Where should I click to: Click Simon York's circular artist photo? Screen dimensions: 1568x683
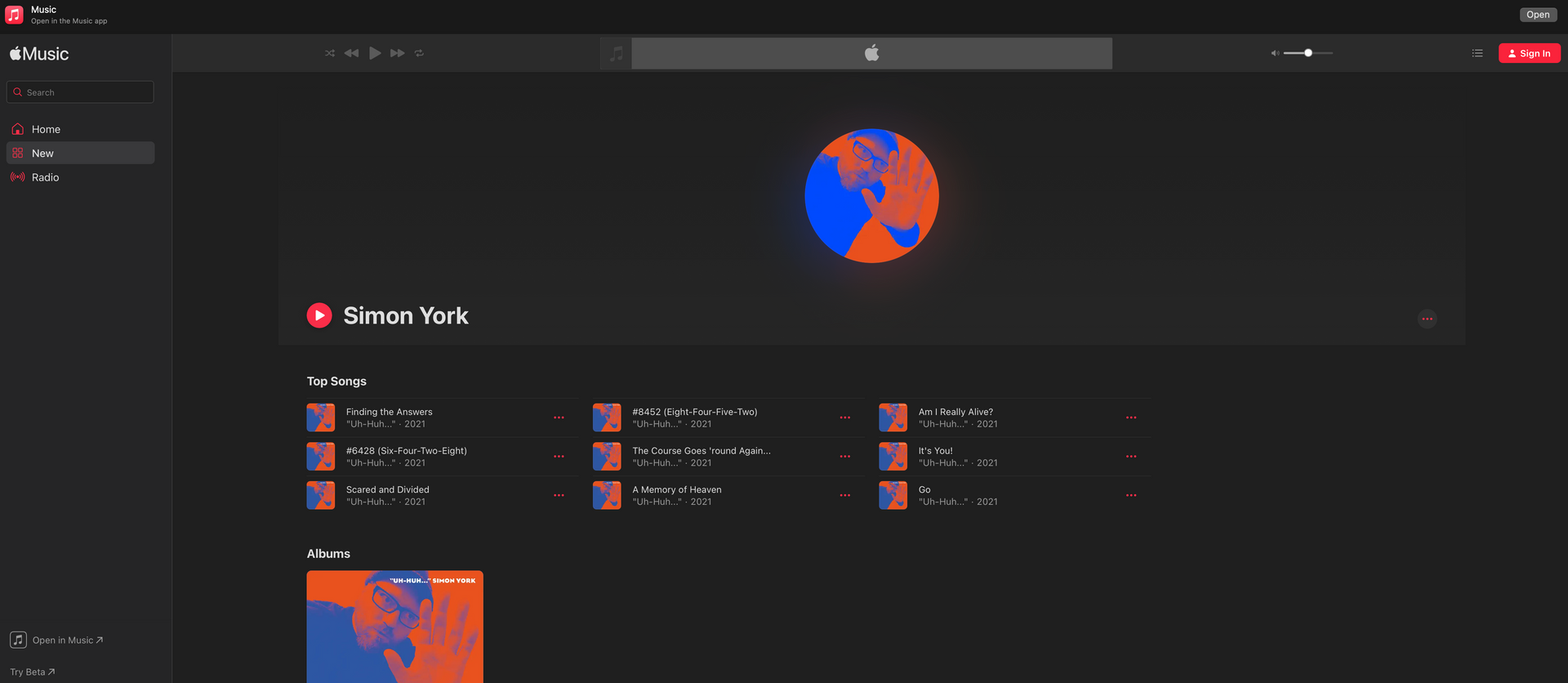click(x=871, y=196)
